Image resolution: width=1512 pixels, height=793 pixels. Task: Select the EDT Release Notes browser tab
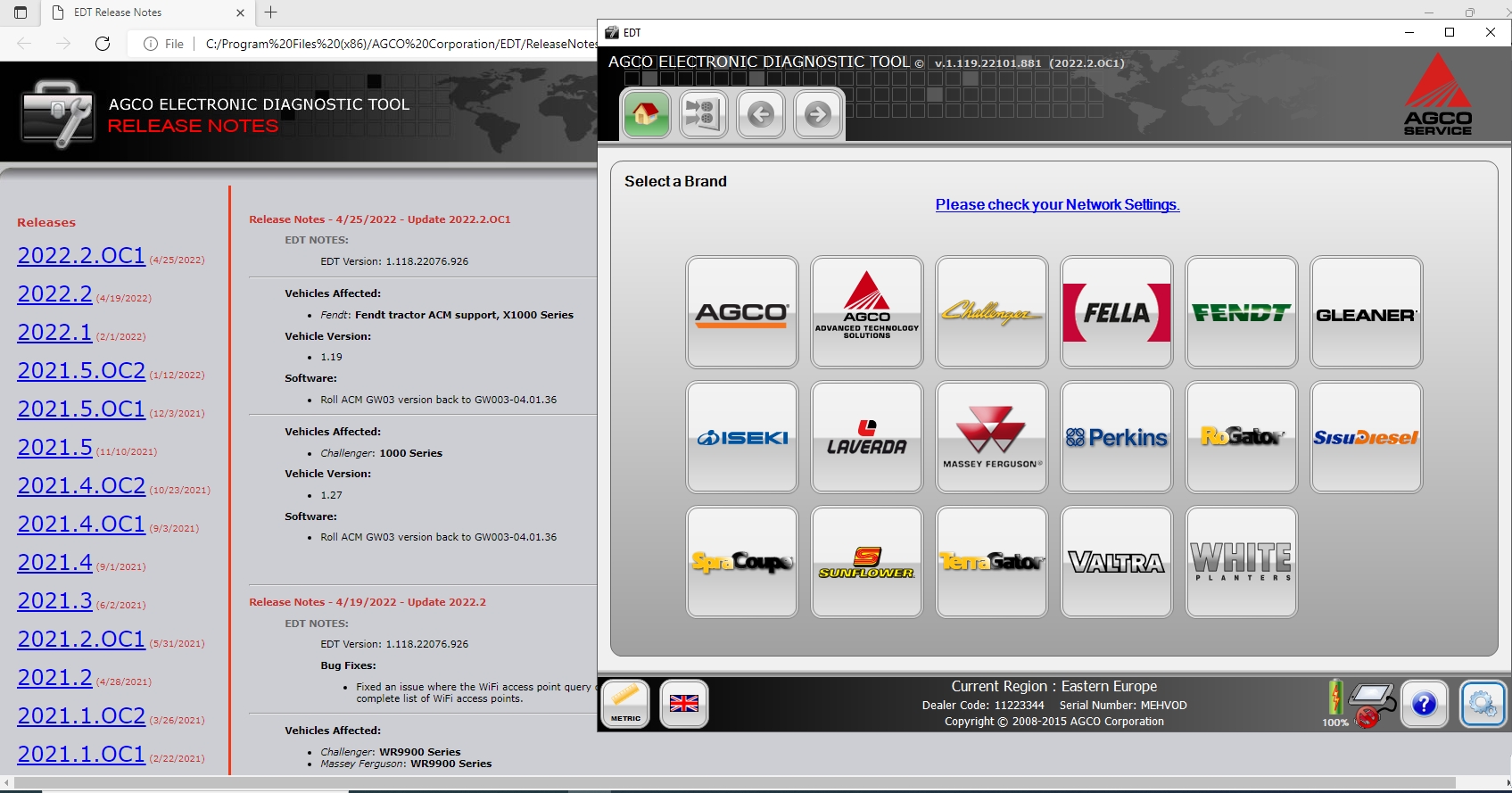coord(147,12)
